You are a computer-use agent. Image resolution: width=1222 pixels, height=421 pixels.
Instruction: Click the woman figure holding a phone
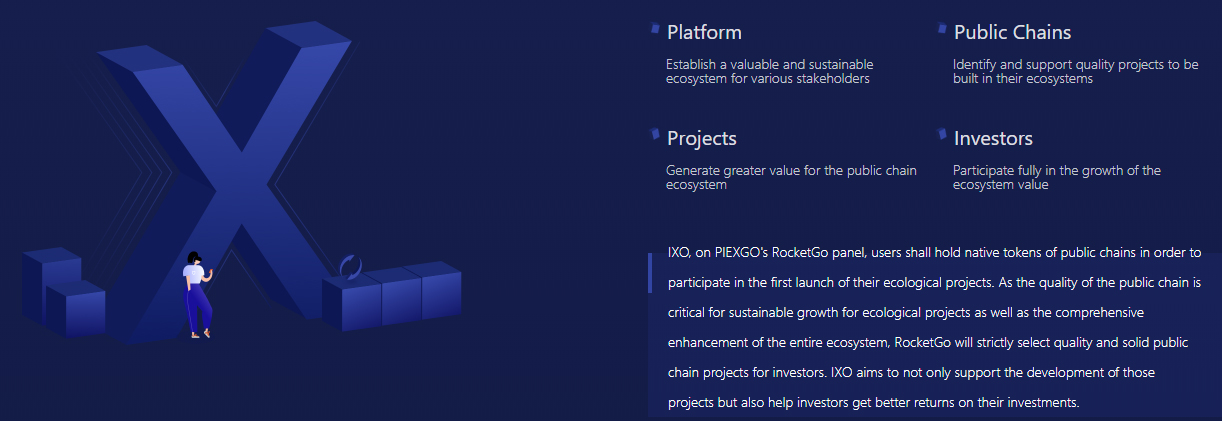[x=198, y=293]
